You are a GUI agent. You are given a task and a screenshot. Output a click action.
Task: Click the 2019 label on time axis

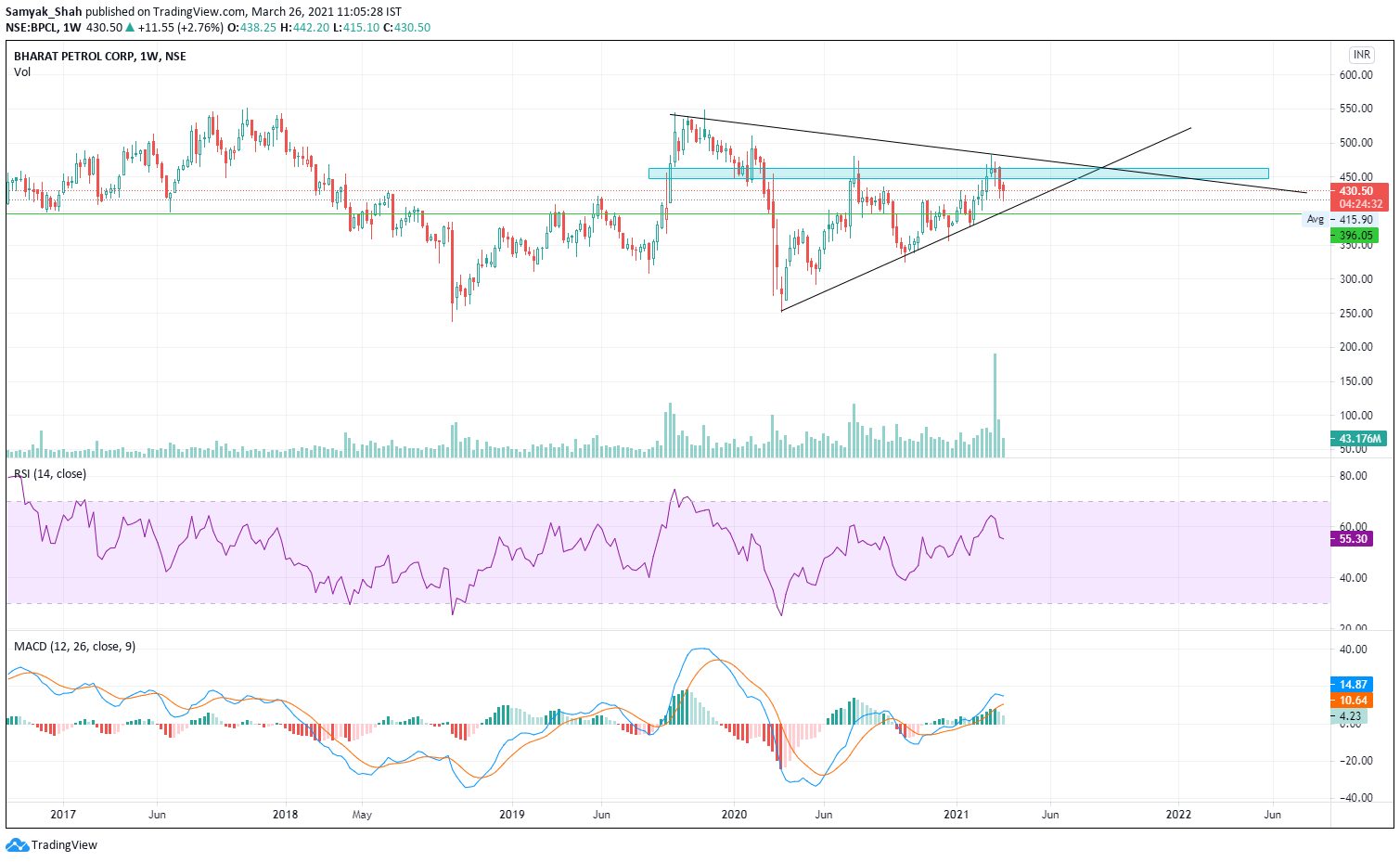click(512, 815)
